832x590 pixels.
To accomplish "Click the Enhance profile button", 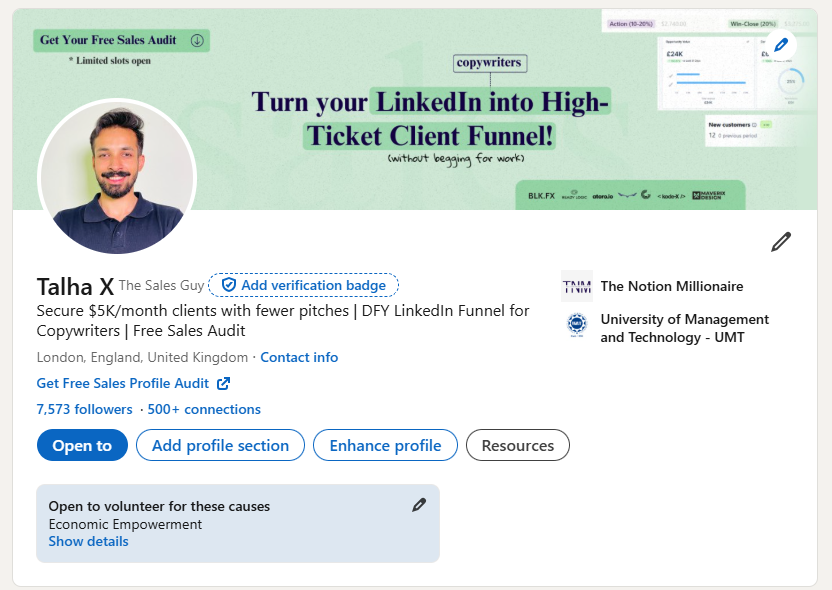I will tap(385, 446).
